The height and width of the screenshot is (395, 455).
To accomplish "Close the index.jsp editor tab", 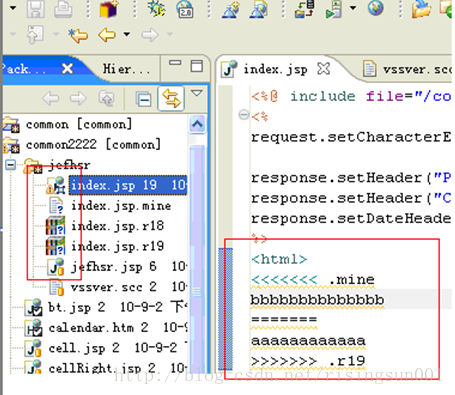I will click(x=323, y=69).
